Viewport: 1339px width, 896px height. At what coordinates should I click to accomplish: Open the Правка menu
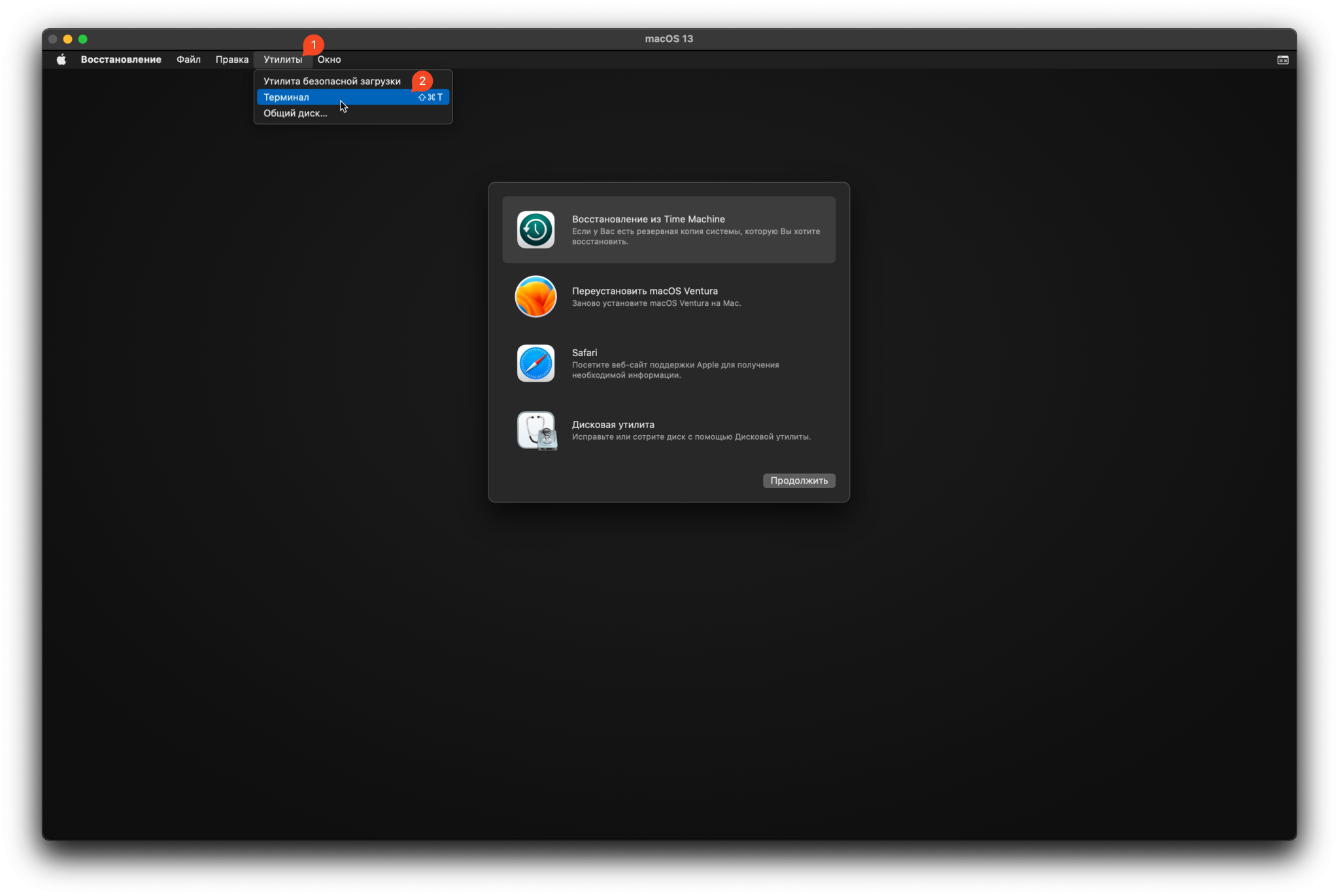click(x=232, y=59)
